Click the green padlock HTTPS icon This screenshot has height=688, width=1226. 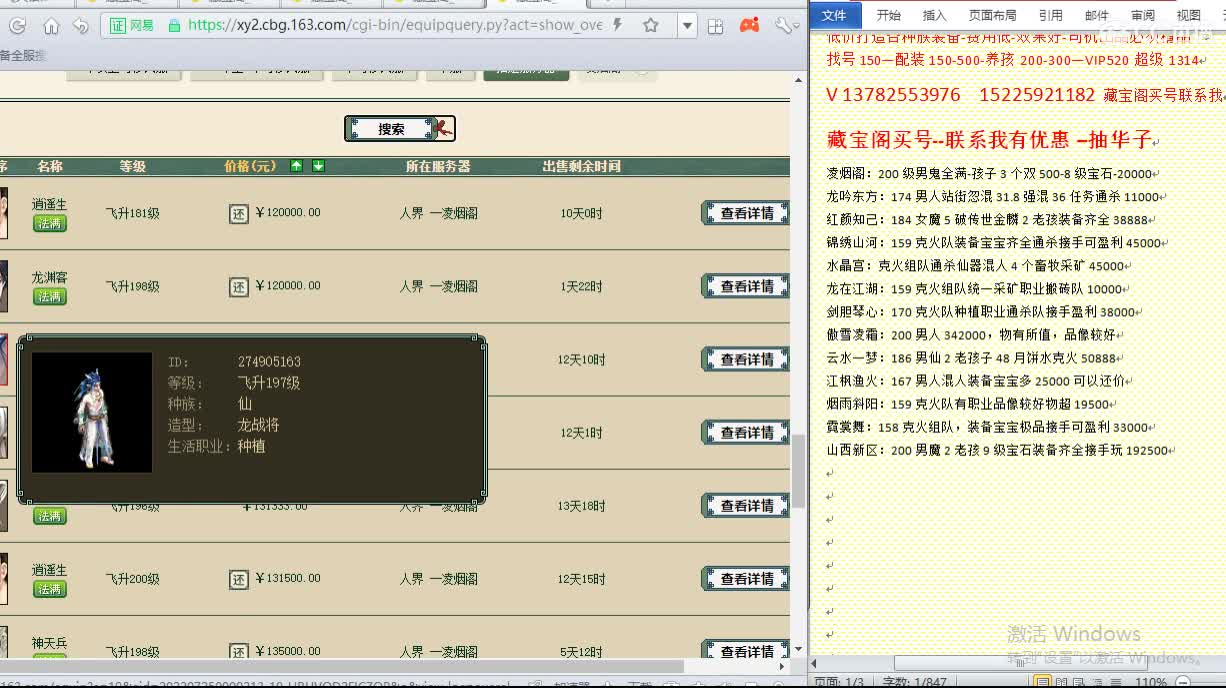(x=174, y=26)
